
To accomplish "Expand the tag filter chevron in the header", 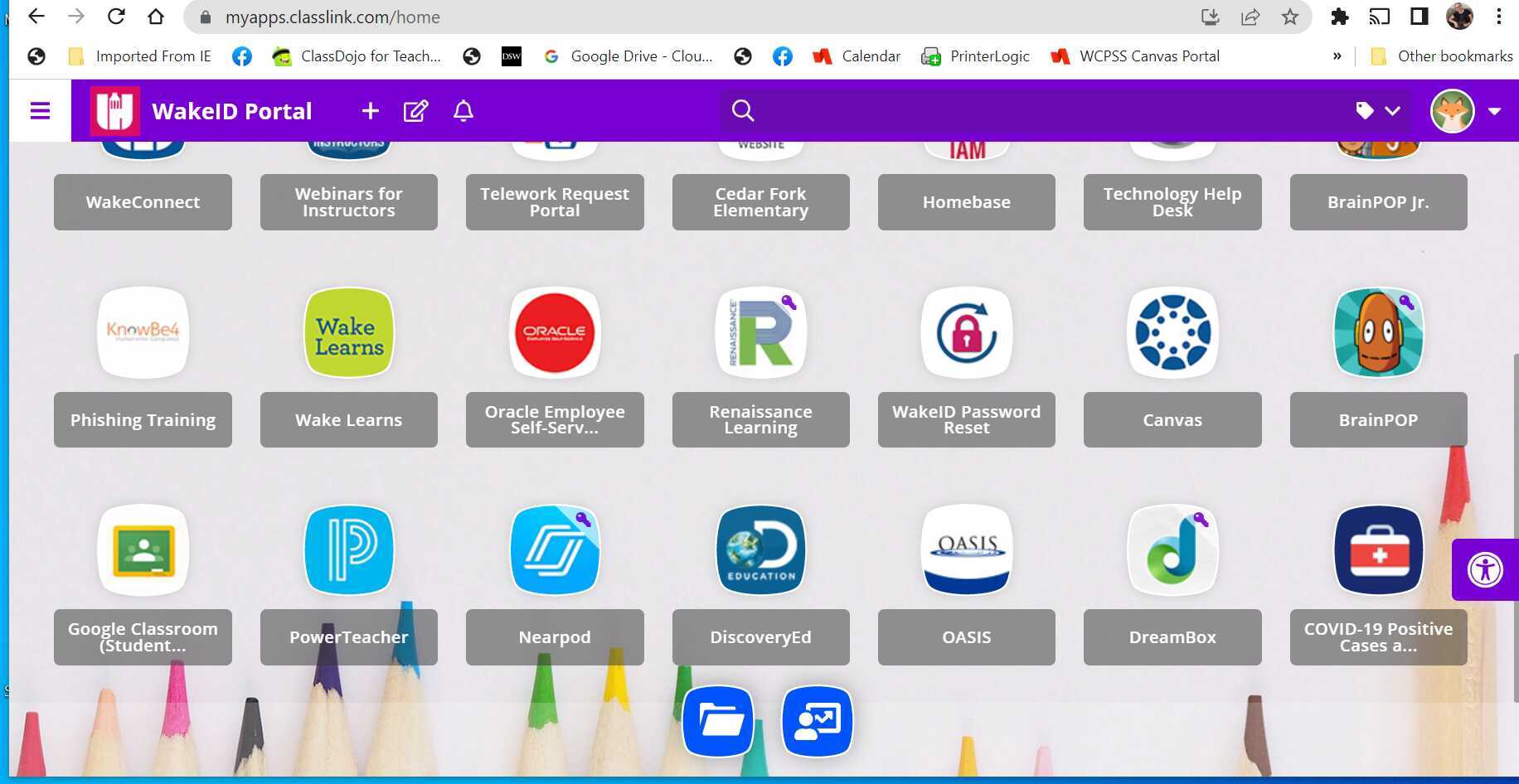I will [x=1391, y=110].
